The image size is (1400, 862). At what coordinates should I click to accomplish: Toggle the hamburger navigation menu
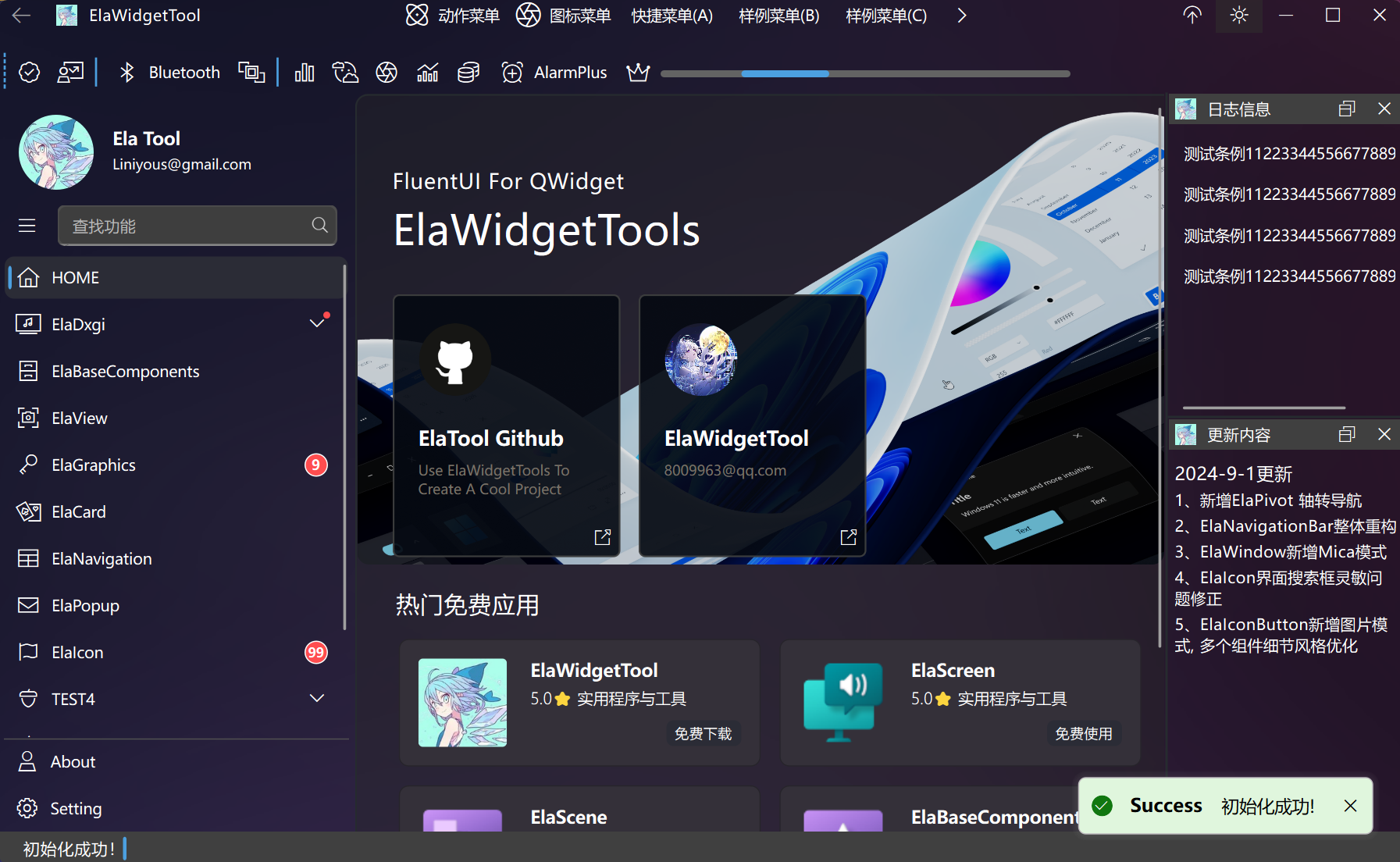(27, 226)
